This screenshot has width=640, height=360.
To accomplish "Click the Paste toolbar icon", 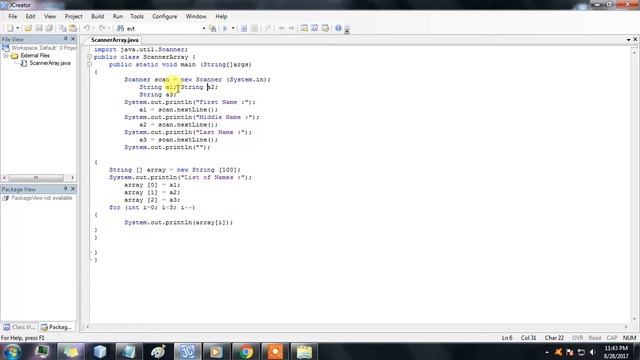I will pos(73,28).
